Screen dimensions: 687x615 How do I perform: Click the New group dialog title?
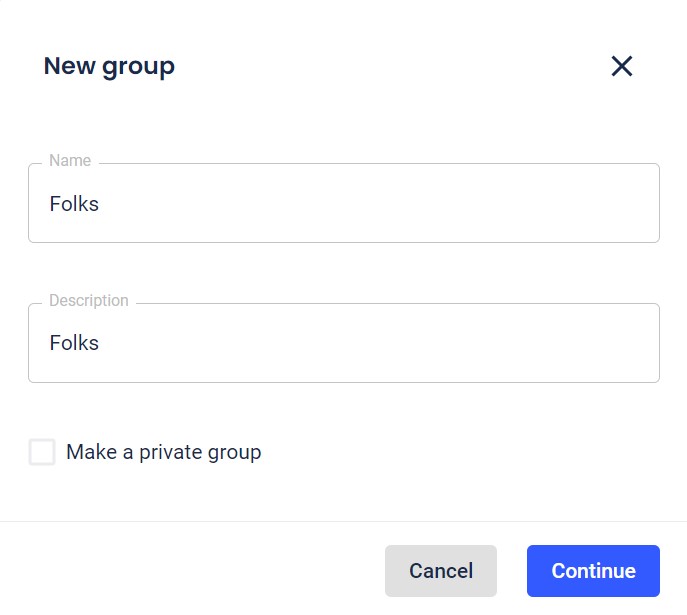(109, 67)
